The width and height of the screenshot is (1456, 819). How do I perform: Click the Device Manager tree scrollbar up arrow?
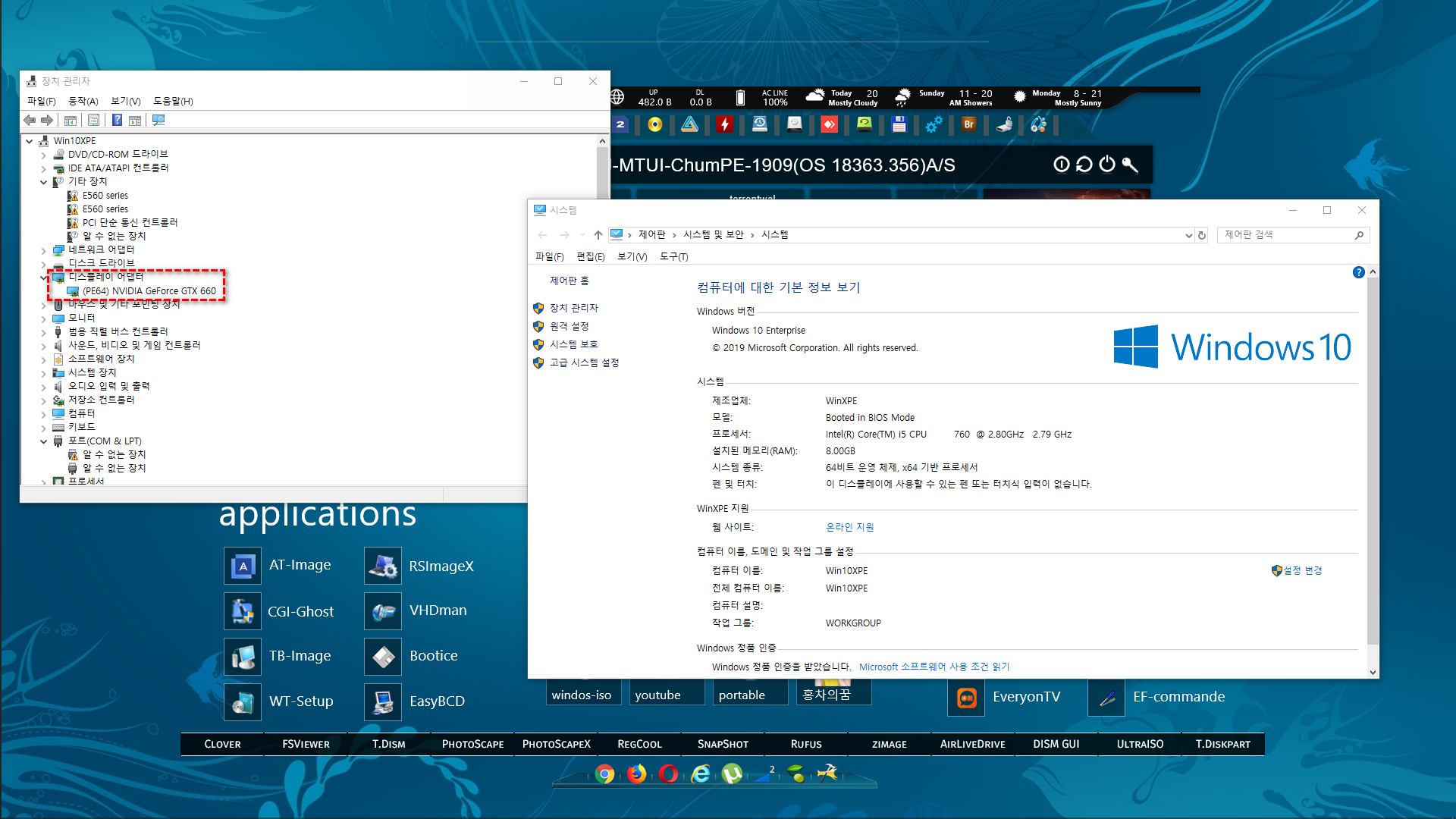[x=603, y=141]
